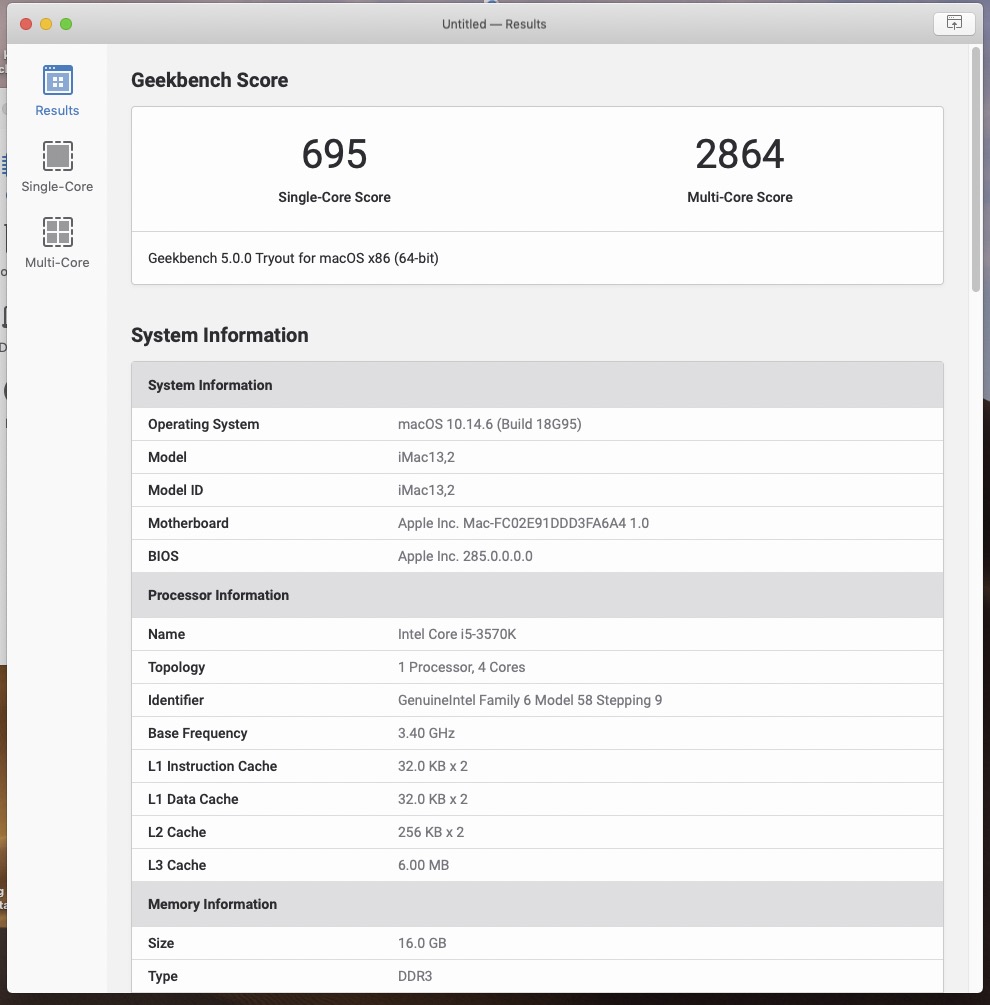Click the Motherboard value Mac-FC02E91DDD3FA6A4
990x1005 pixels.
click(524, 523)
